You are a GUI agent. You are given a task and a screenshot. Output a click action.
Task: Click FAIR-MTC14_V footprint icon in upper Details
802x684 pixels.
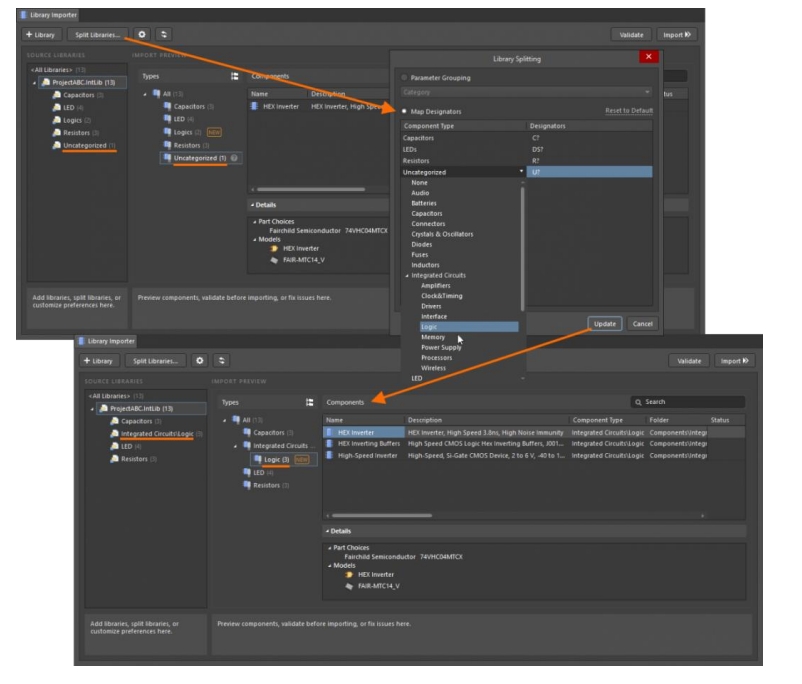point(274,260)
